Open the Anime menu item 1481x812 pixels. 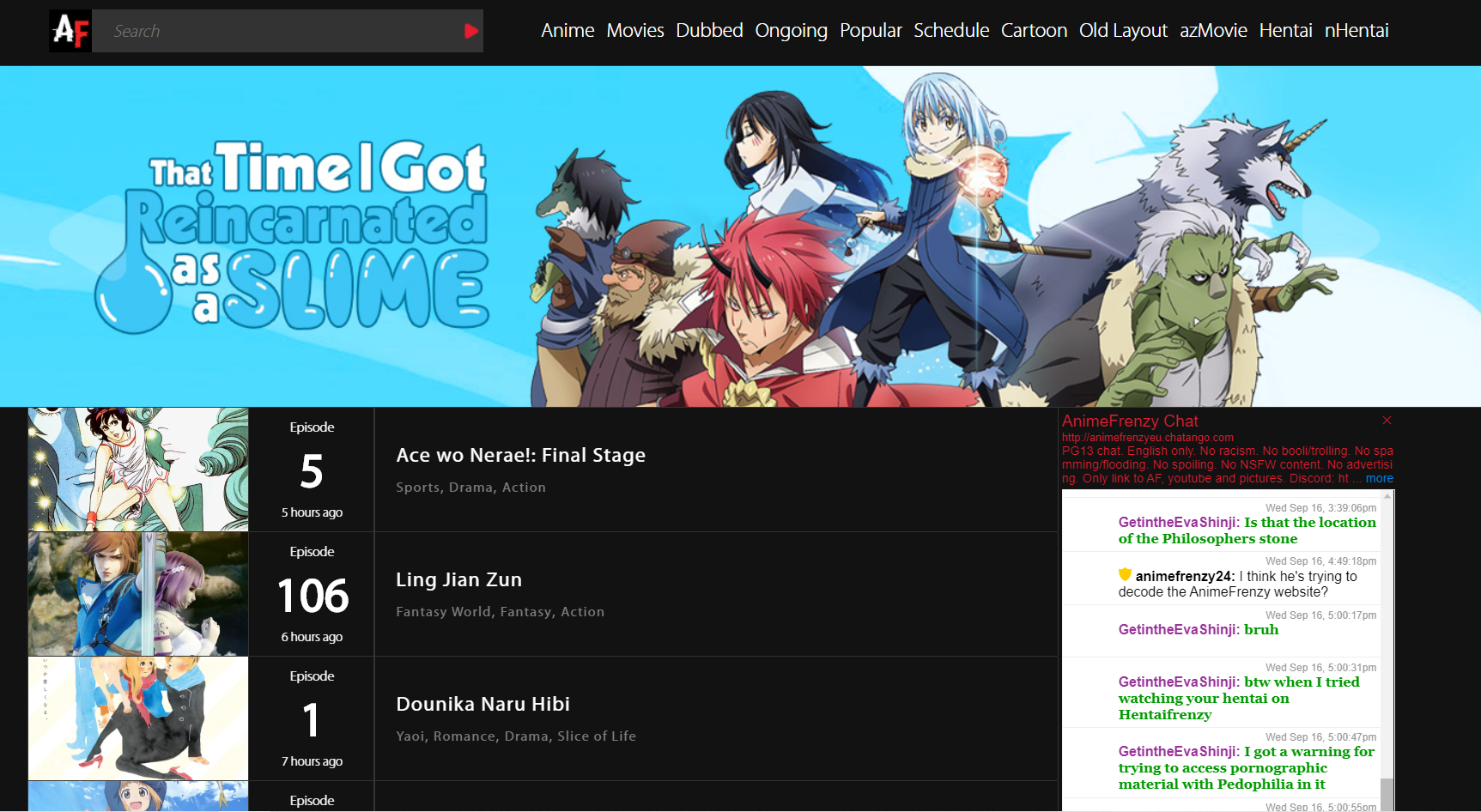click(x=568, y=31)
